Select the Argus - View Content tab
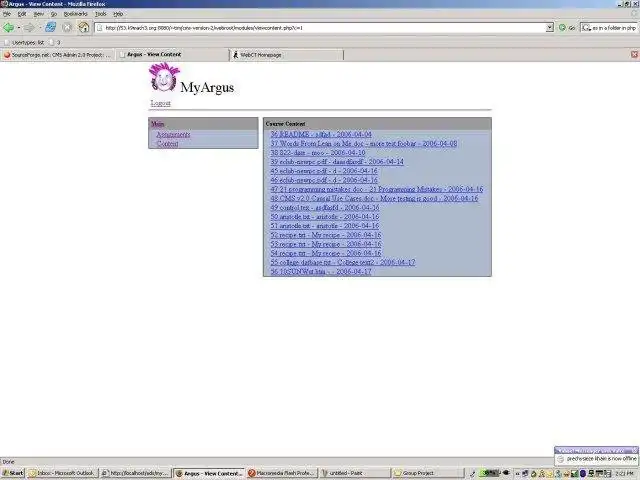The image size is (640, 480). (173, 54)
